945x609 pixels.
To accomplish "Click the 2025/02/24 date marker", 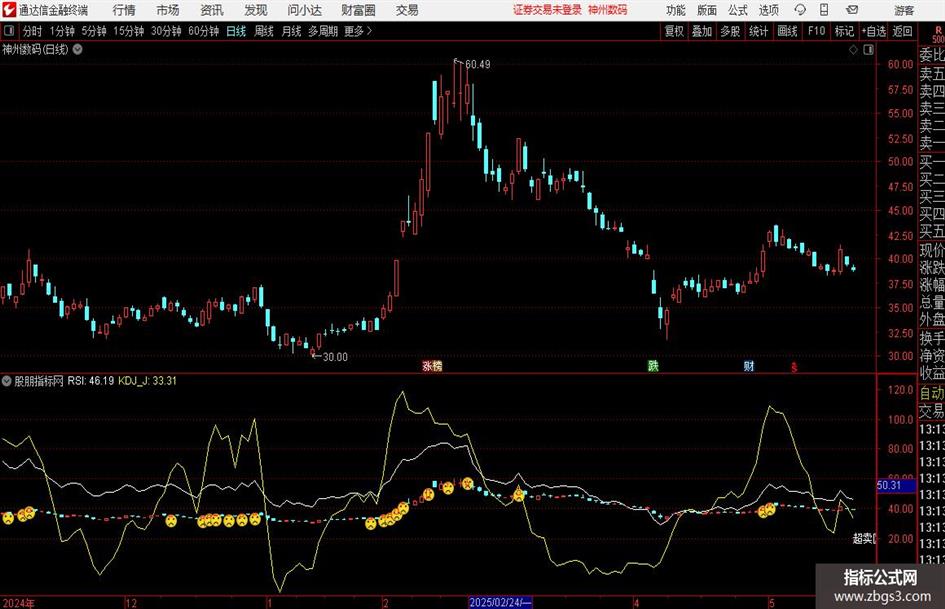I will (500, 602).
